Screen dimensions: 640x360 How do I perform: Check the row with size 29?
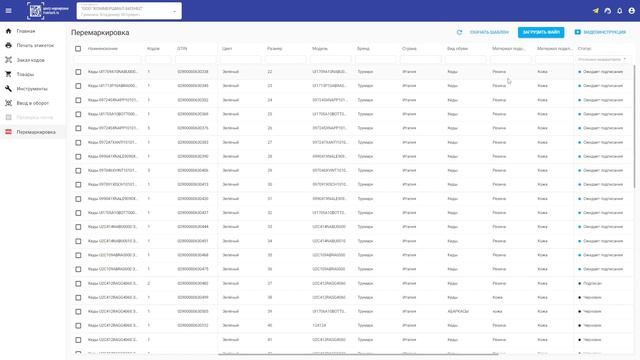[x=78, y=171]
